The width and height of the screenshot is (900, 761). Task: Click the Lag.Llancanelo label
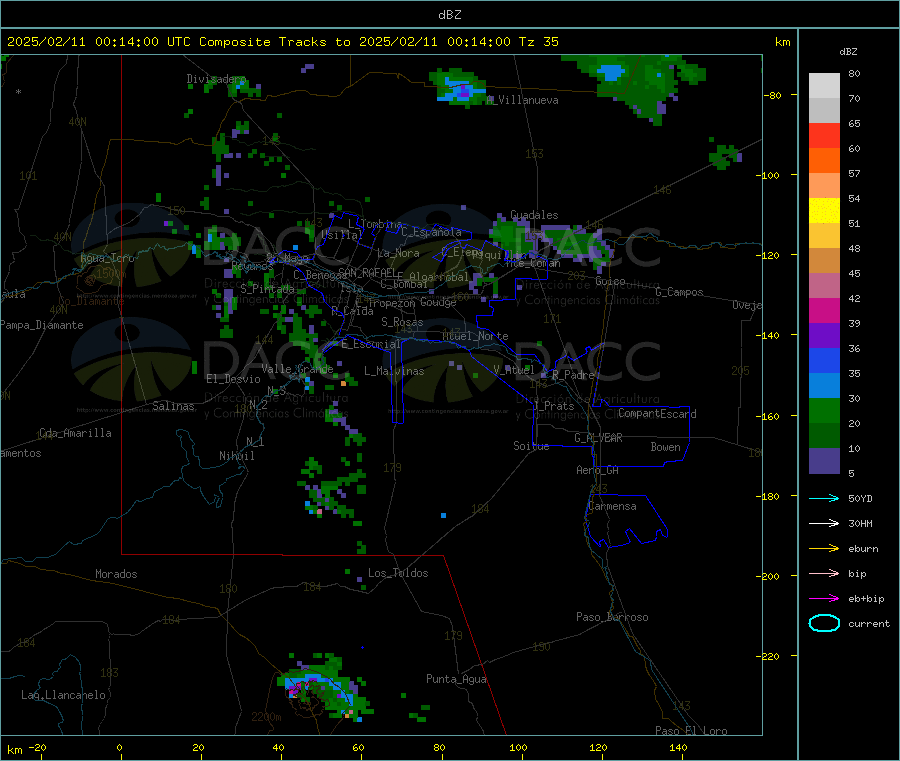click(x=63, y=695)
